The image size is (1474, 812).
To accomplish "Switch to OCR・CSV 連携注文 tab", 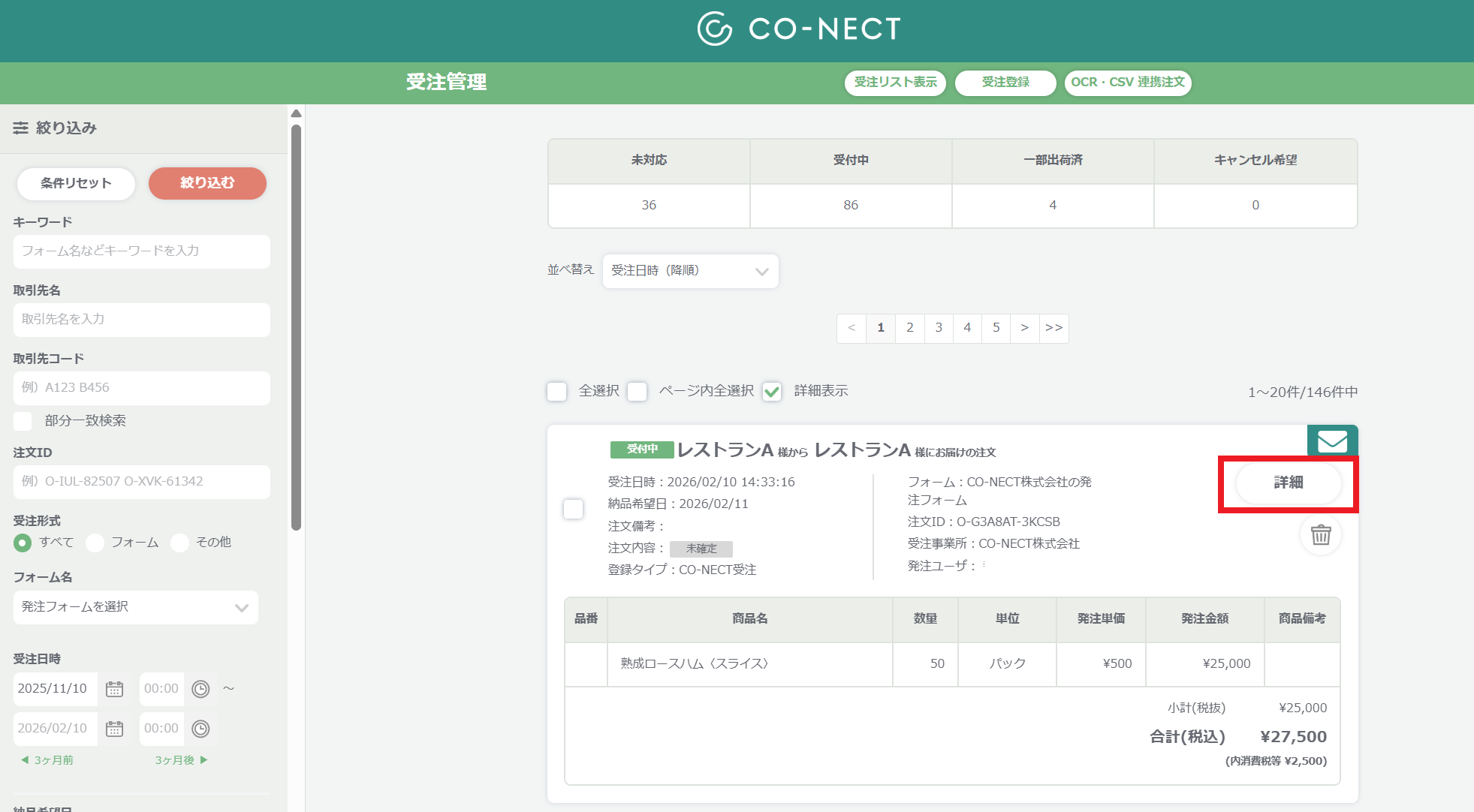I will tap(1128, 83).
